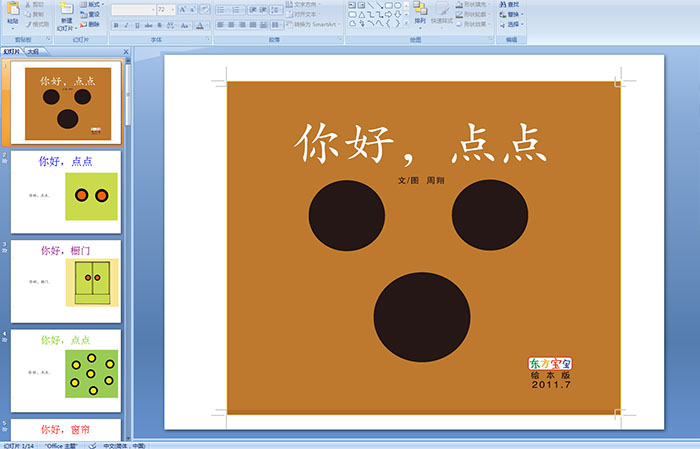Open Shape Effects (形状效果) menu
The image size is (700, 449).
click(473, 24)
